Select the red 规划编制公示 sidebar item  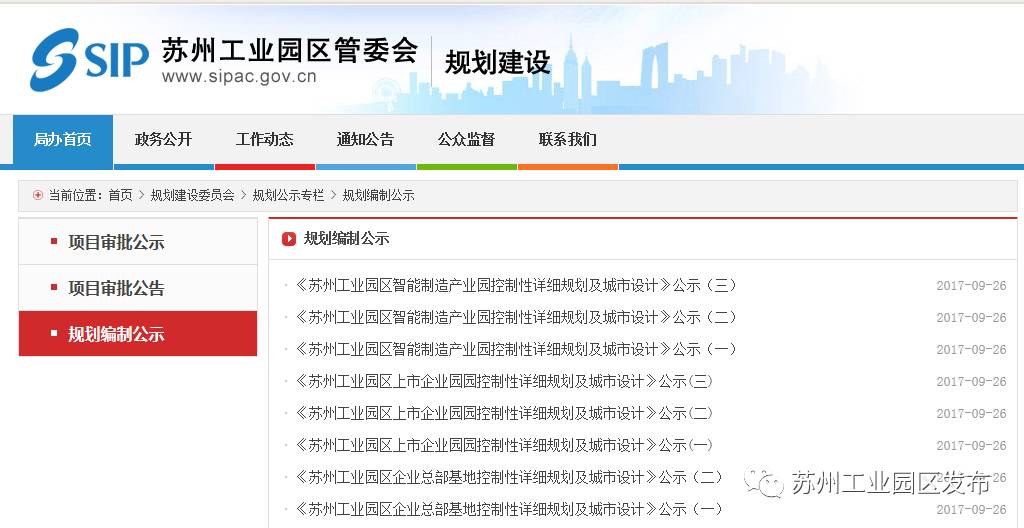point(138,334)
